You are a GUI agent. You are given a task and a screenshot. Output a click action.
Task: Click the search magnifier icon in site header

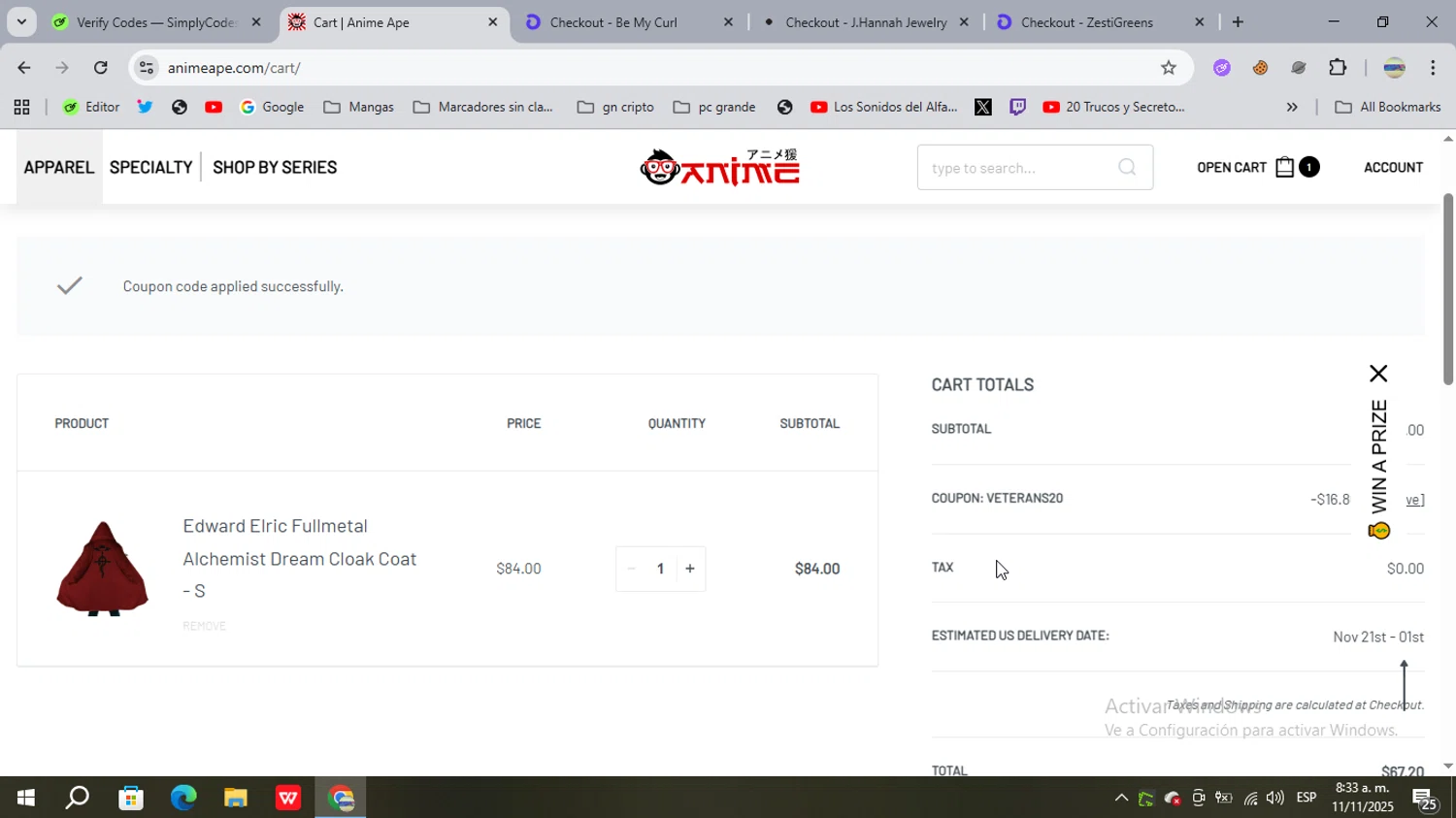(x=1126, y=168)
